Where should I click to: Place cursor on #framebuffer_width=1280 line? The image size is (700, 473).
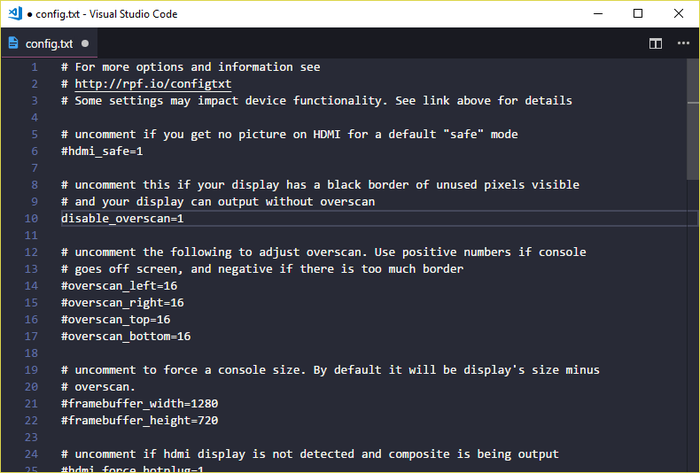tap(139, 404)
